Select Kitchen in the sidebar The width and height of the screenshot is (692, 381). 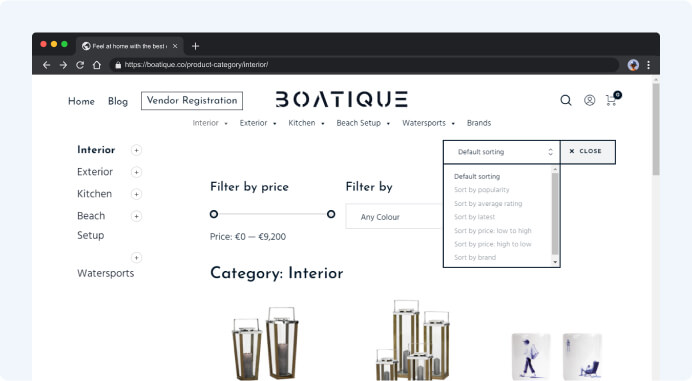pos(94,194)
